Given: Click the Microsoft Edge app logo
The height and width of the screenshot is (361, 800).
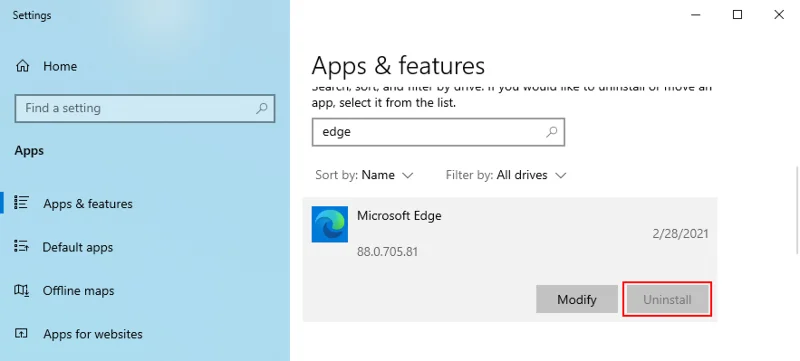Looking at the screenshot, I should [330, 224].
